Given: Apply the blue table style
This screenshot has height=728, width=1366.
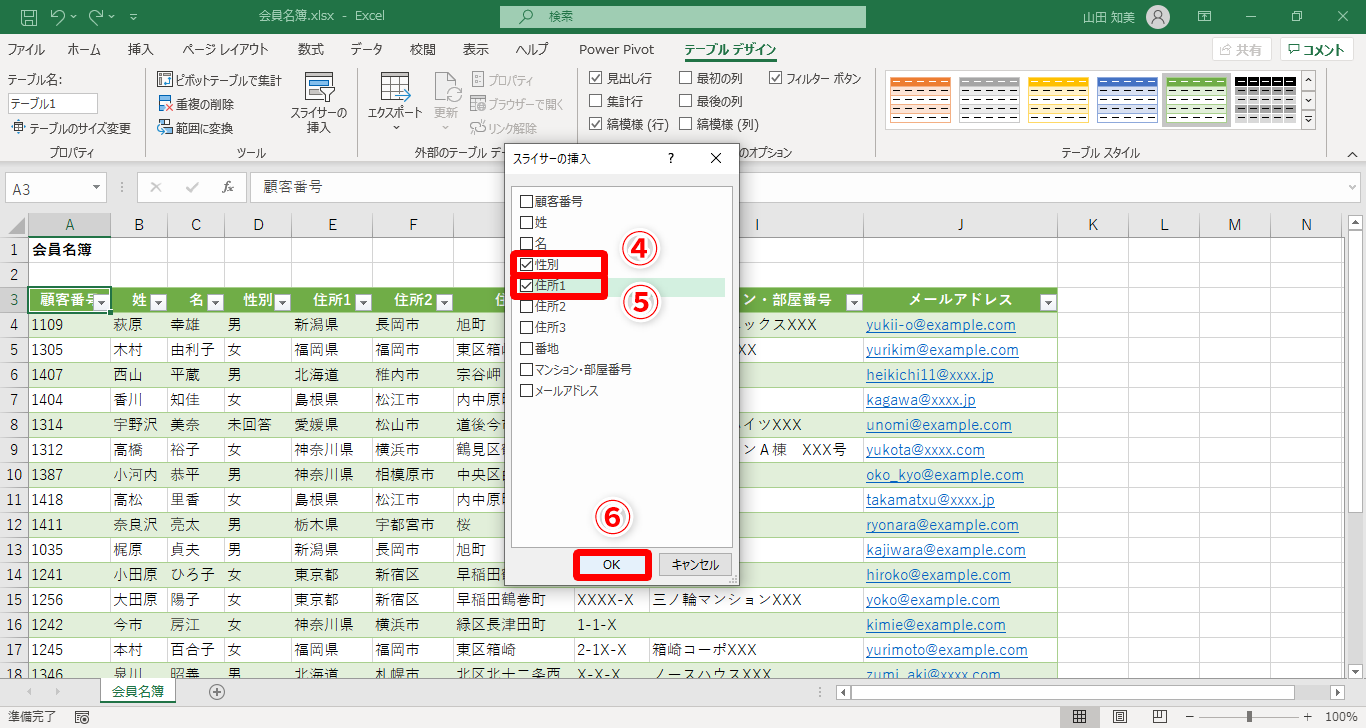Looking at the screenshot, I should (x=1127, y=100).
